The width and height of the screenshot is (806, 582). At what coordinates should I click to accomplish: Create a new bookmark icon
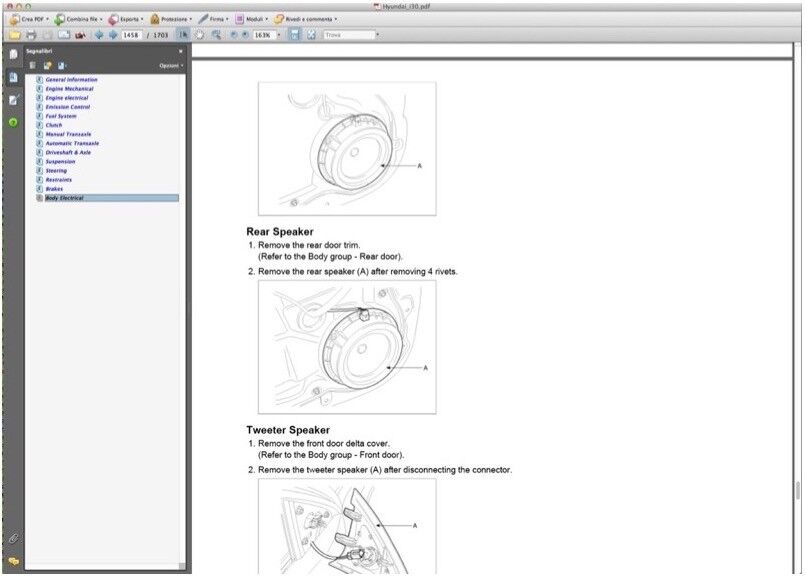point(47,66)
